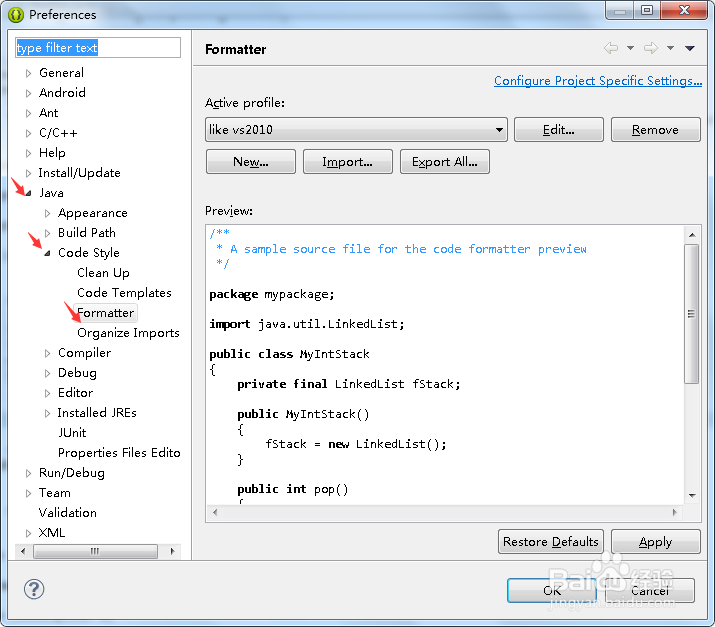
Task: Expand the XML tree node
Action: (x=28, y=533)
